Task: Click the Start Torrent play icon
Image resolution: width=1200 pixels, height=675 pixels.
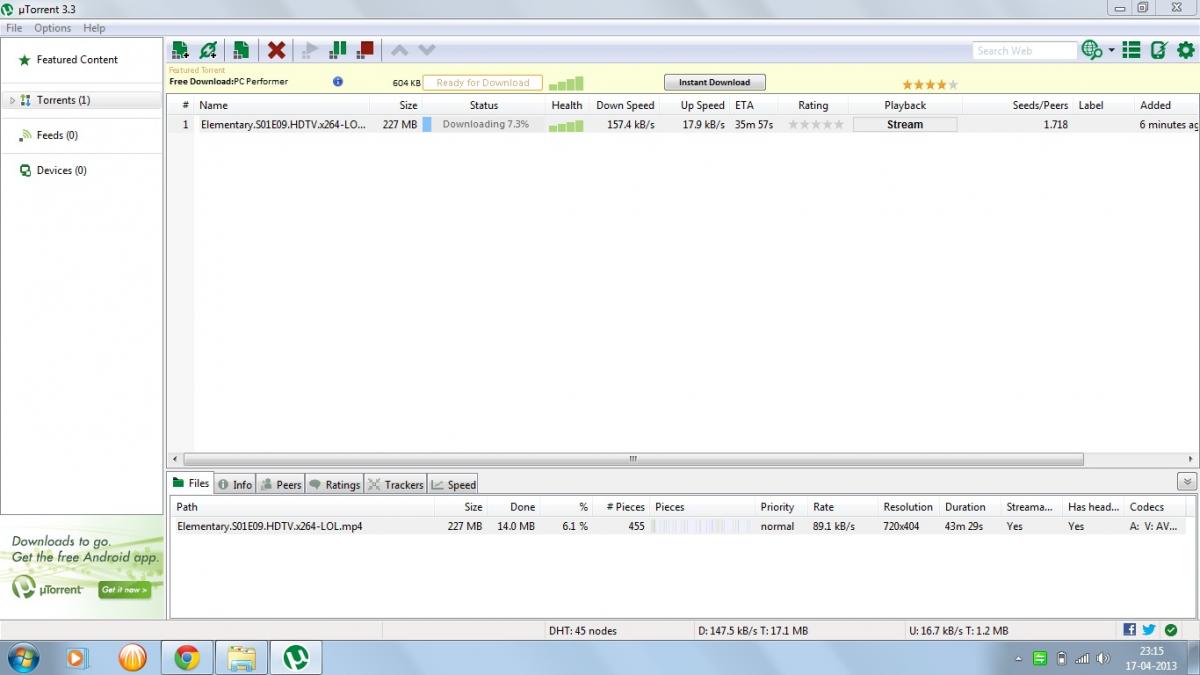Action: 311,50
